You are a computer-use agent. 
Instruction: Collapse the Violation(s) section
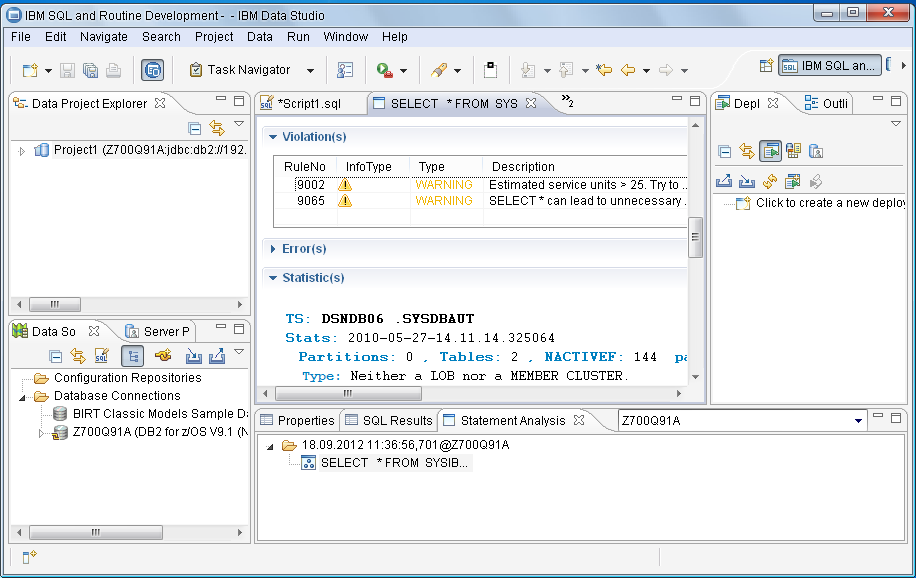(x=273, y=137)
